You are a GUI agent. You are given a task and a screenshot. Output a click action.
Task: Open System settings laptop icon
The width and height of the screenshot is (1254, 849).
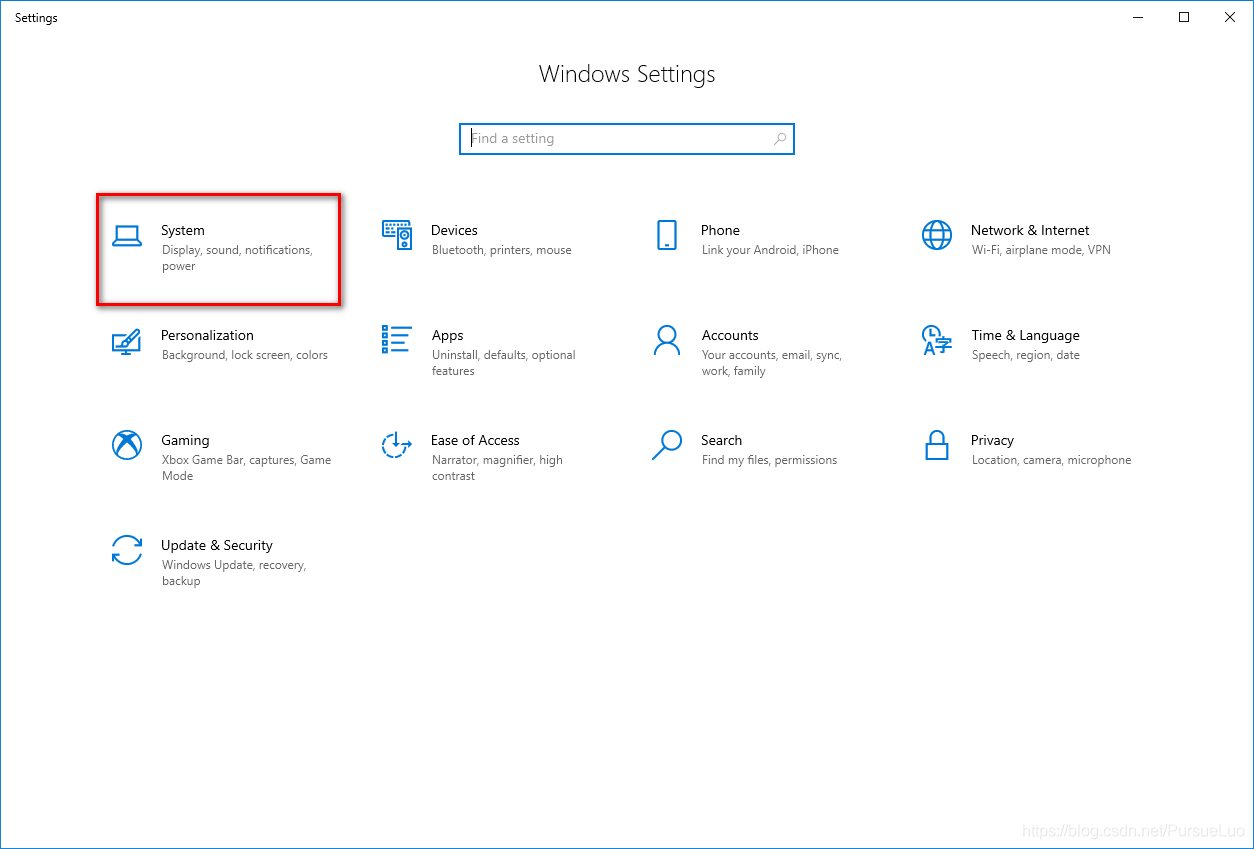pos(127,236)
